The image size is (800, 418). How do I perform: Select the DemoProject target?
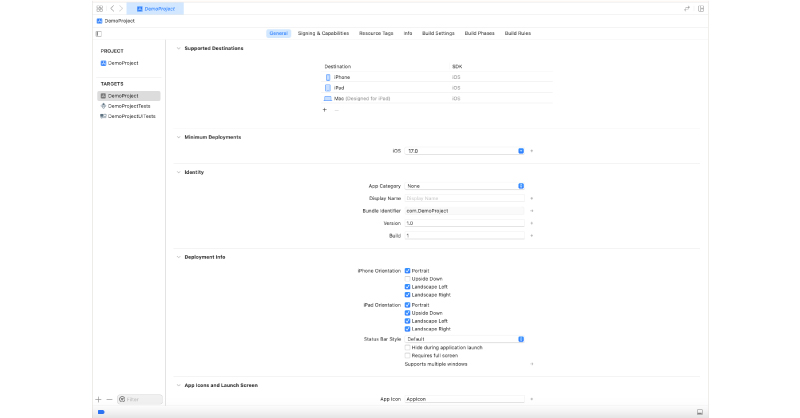click(129, 96)
